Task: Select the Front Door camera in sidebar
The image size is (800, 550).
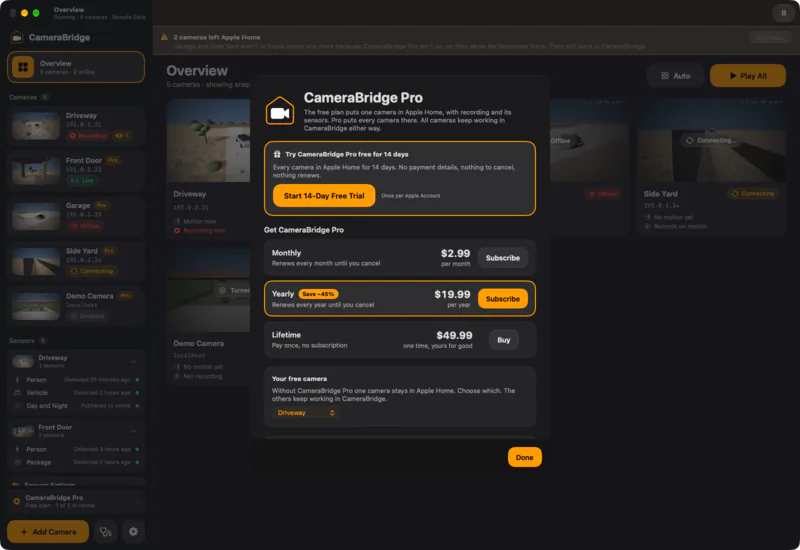Action: 76,170
